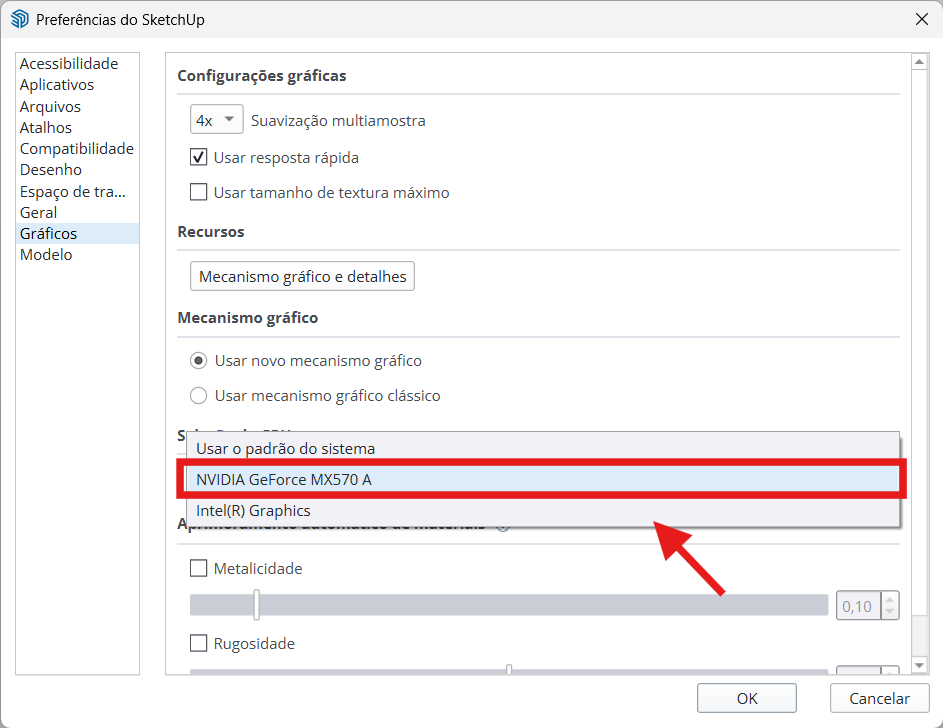Pick Usar o padrão do sistema option

pyautogui.click(x=286, y=448)
